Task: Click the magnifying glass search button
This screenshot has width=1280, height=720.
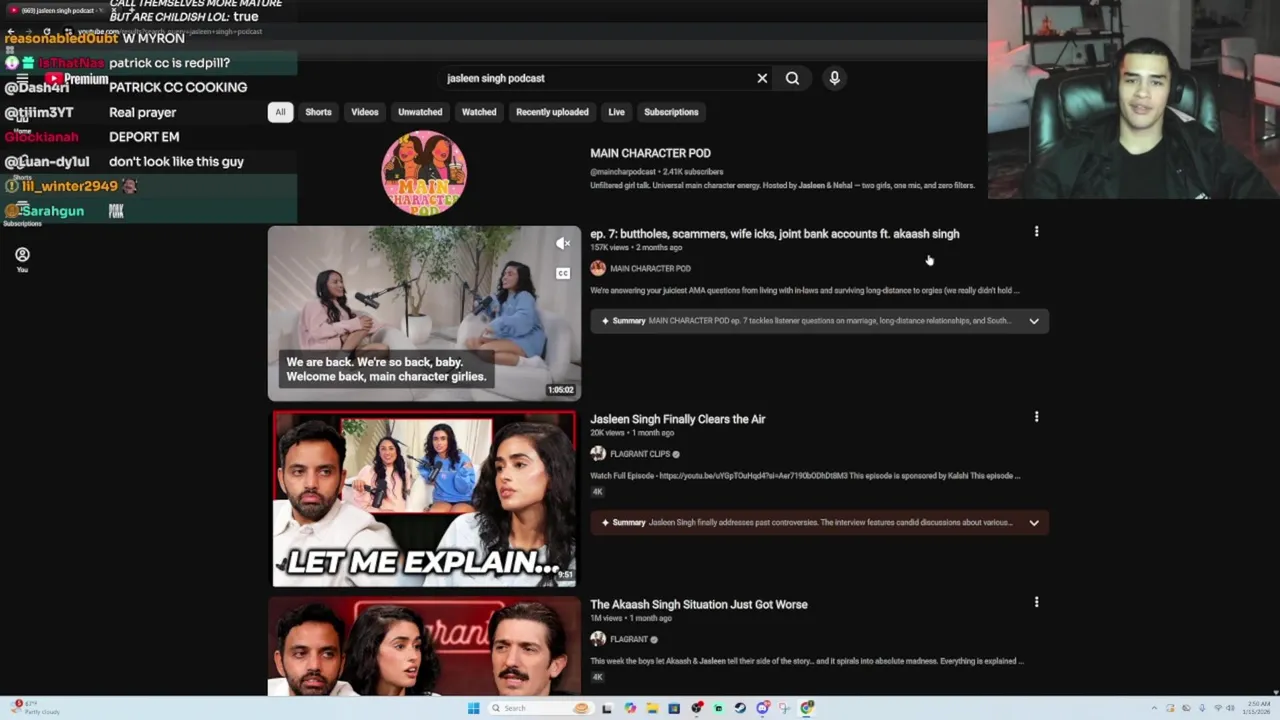Action: pos(792,78)
